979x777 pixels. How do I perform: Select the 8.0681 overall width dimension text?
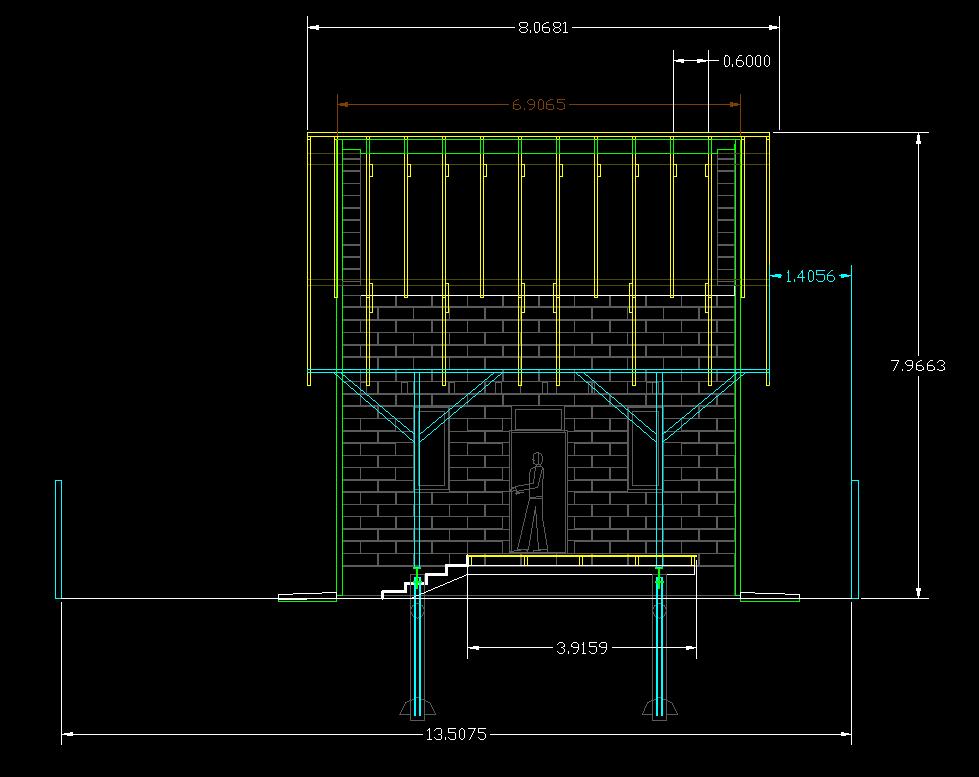[543, 27]
